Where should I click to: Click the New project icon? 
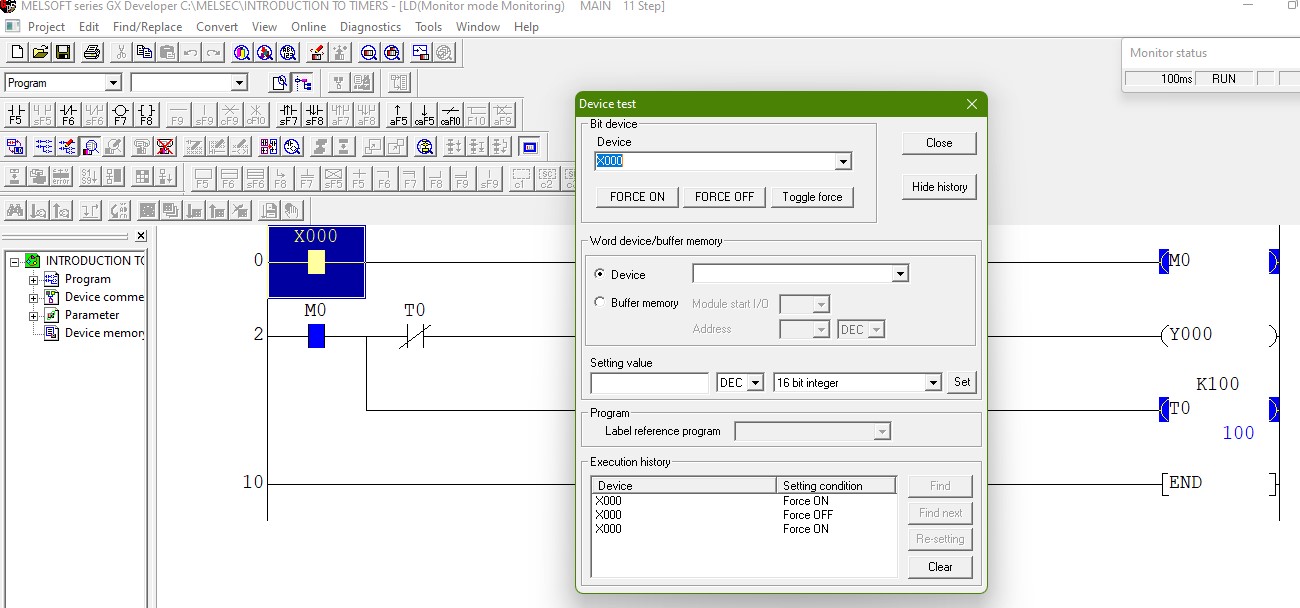pos(17,52)
